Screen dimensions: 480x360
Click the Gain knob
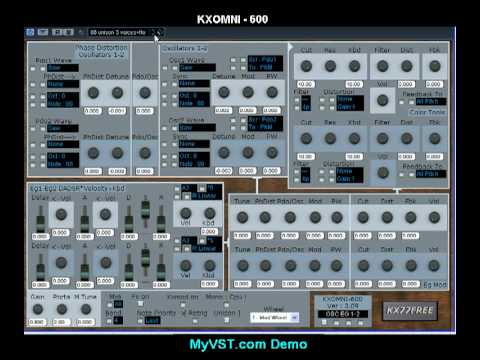[x=38, y=309]
